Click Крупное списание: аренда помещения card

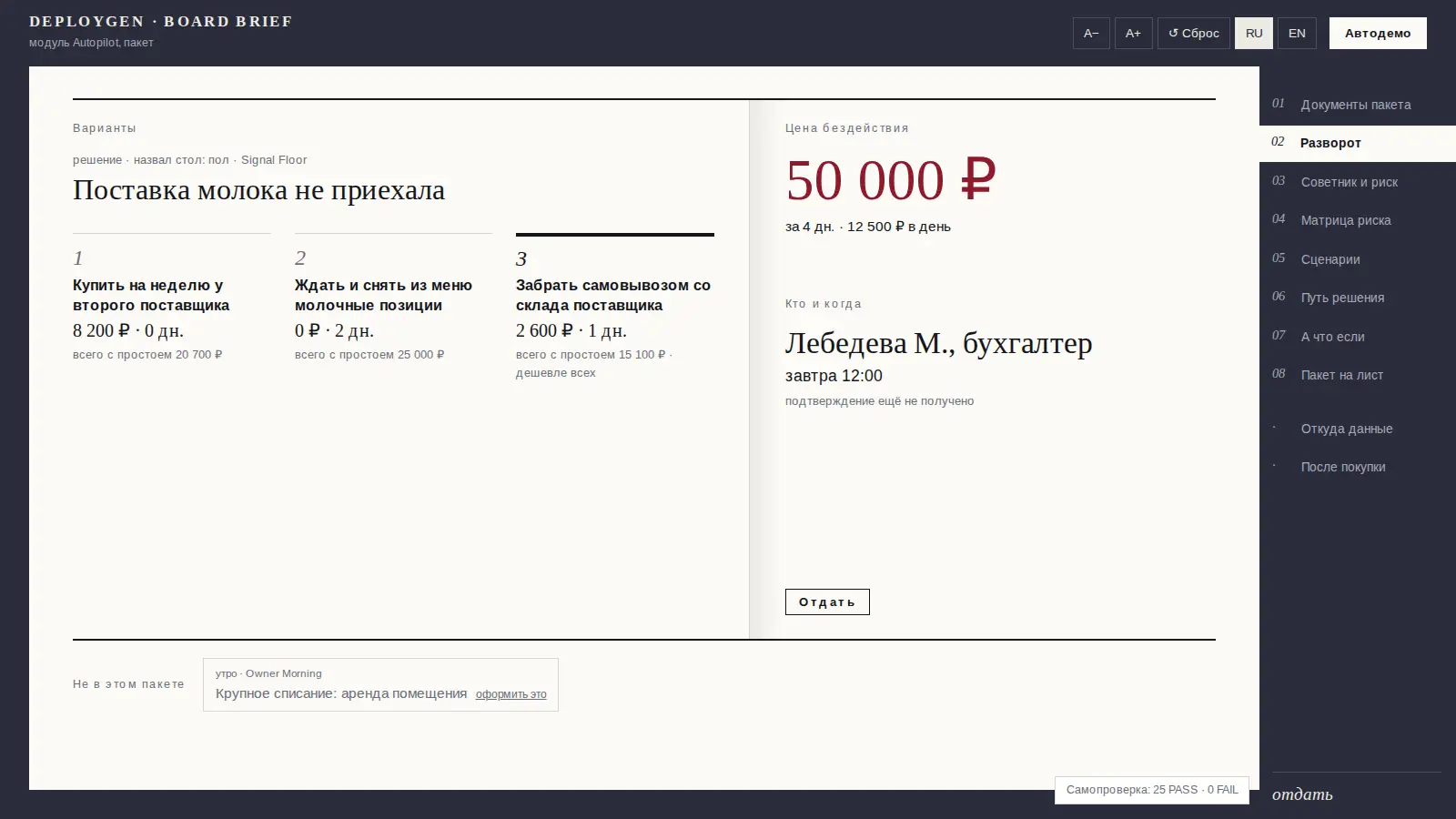pyautogui.click(x=380, y=684)
